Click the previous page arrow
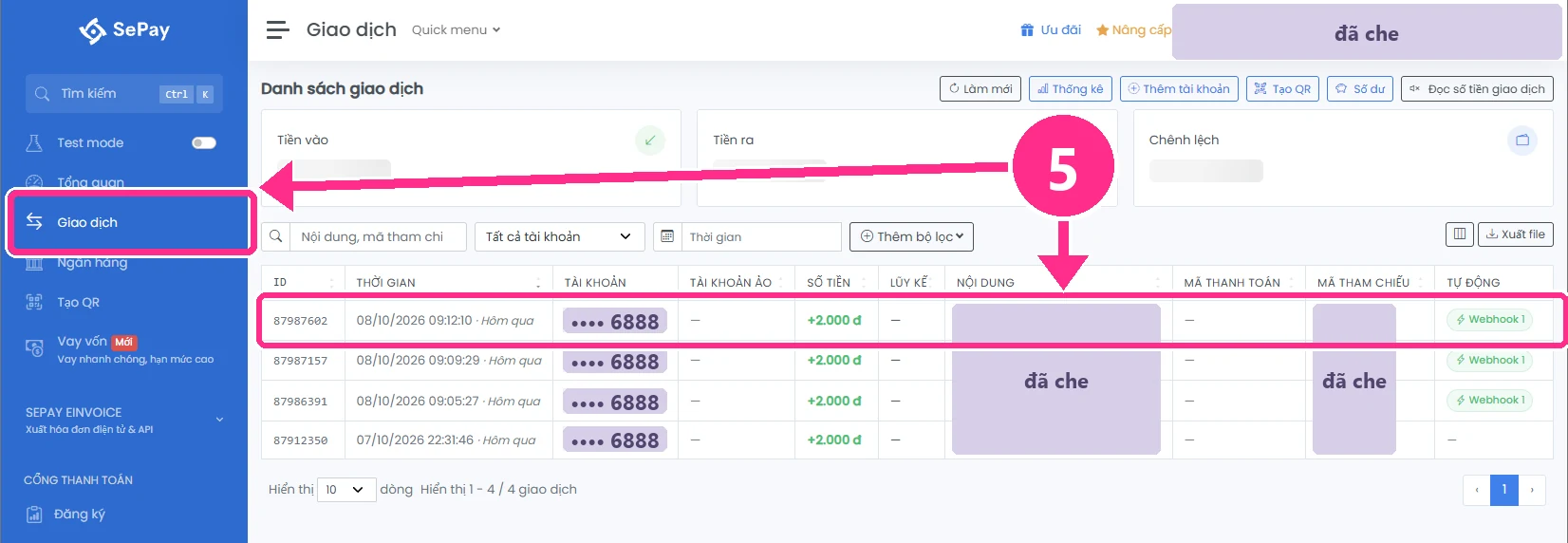Screen dimensions: 1568x543 point(1477,490)
